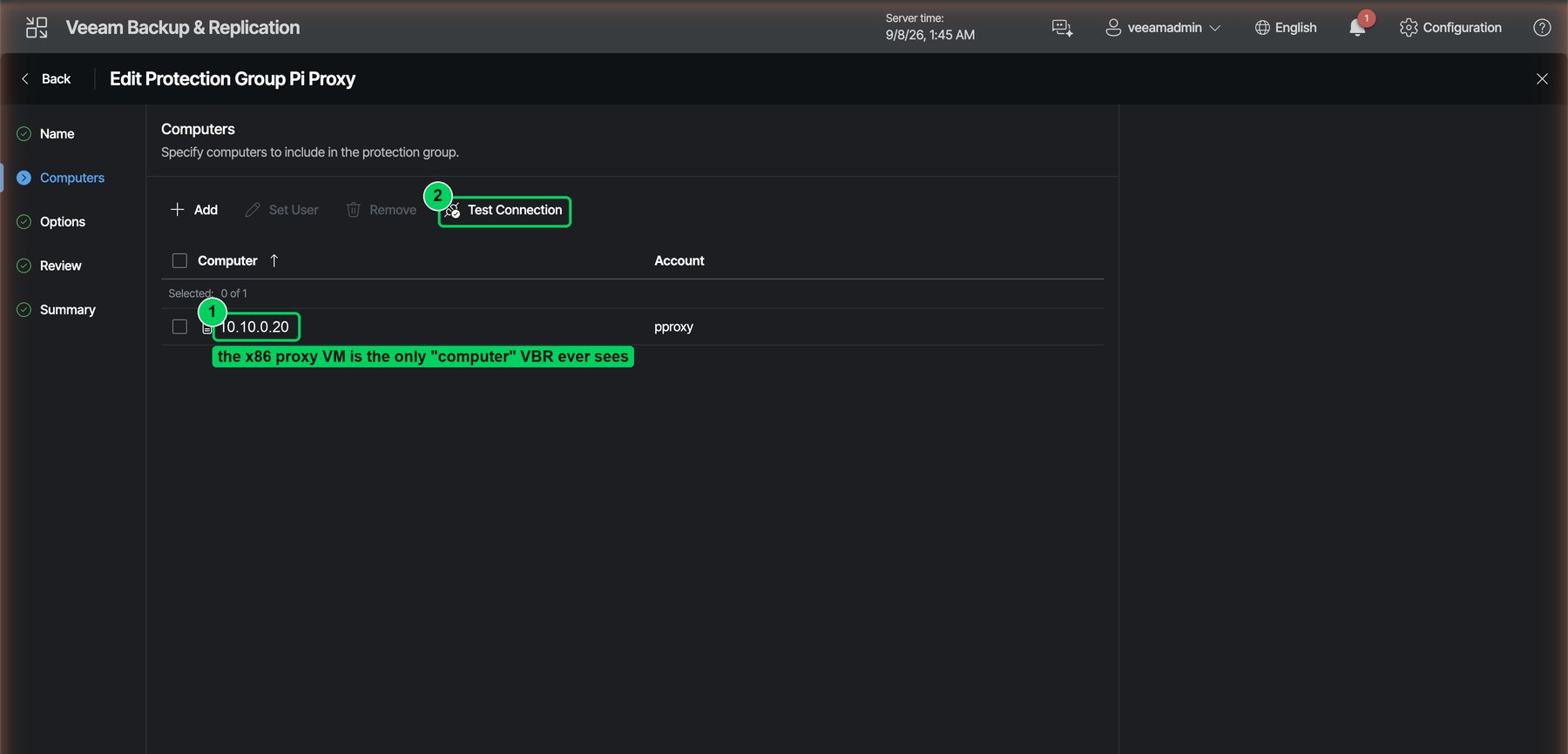1568x754 pixels.
Task: Click the Veeam Backup & Replication title
Action: click(183, 28)
